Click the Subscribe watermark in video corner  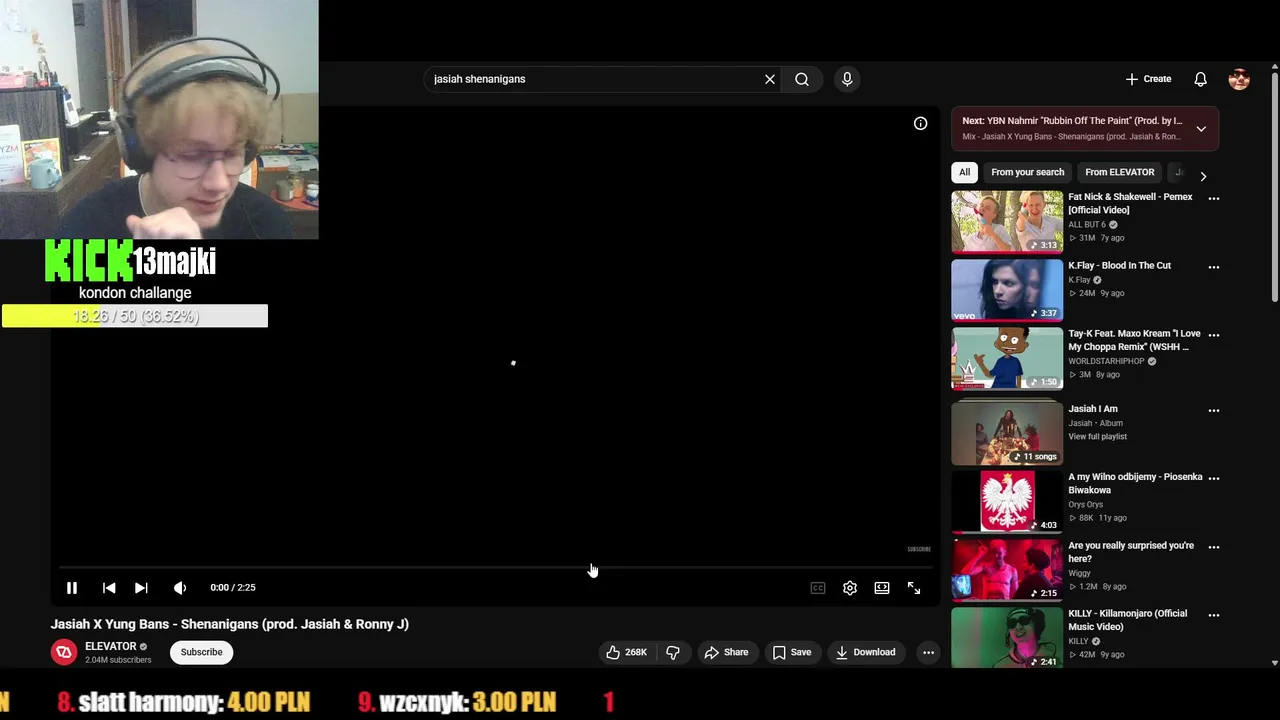918,549
